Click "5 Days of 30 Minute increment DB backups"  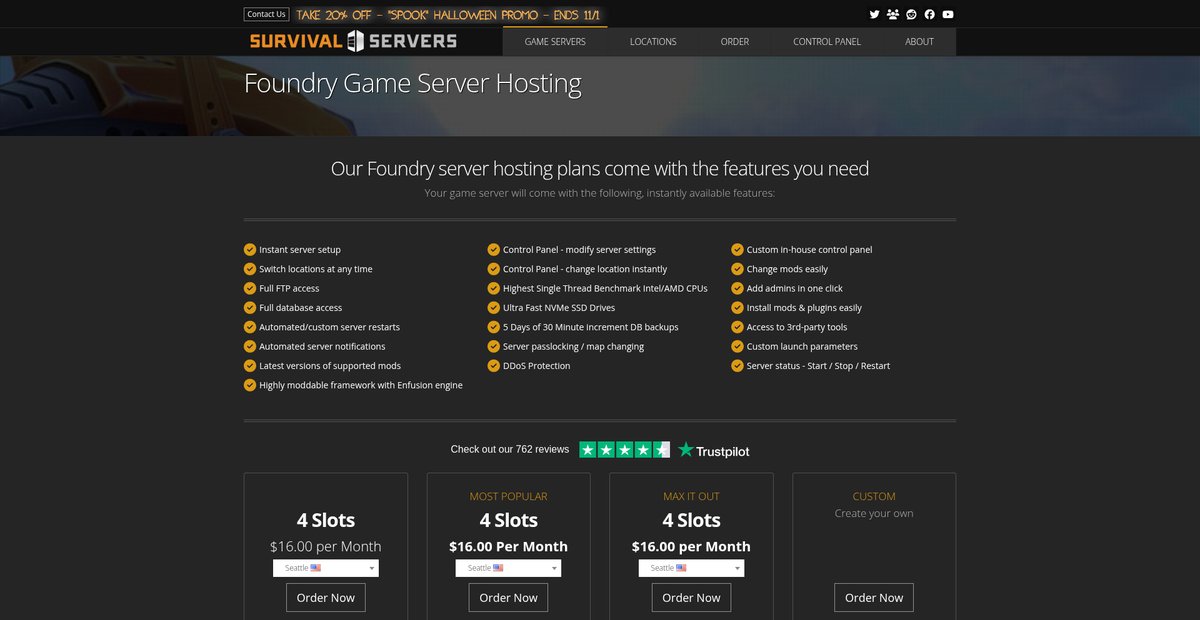[591, 327]
